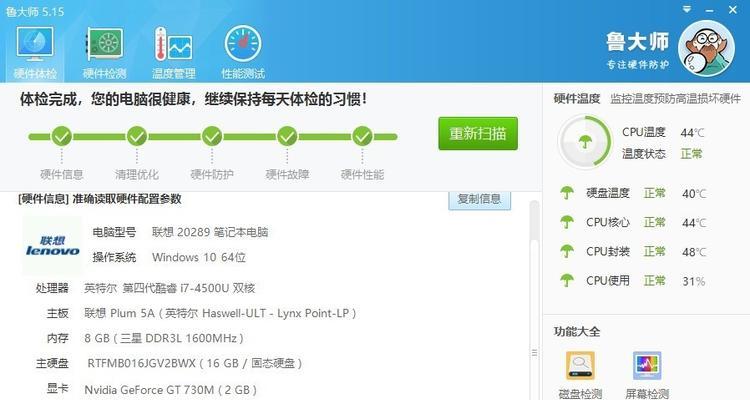Viewport: 750px width, 400px height.
Task: Select the Windows 10 64位 OS text
Action: [199, 257]
